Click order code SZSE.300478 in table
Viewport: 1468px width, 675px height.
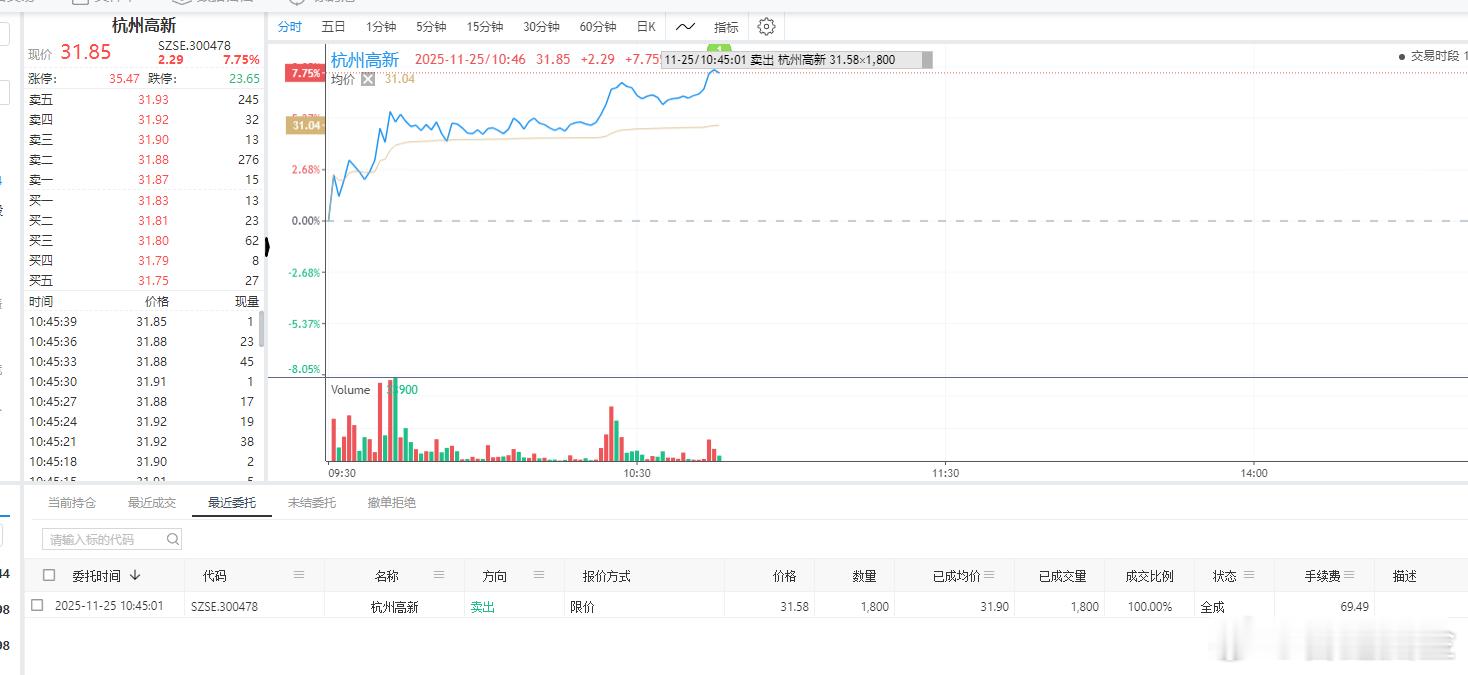coord(224,606)
